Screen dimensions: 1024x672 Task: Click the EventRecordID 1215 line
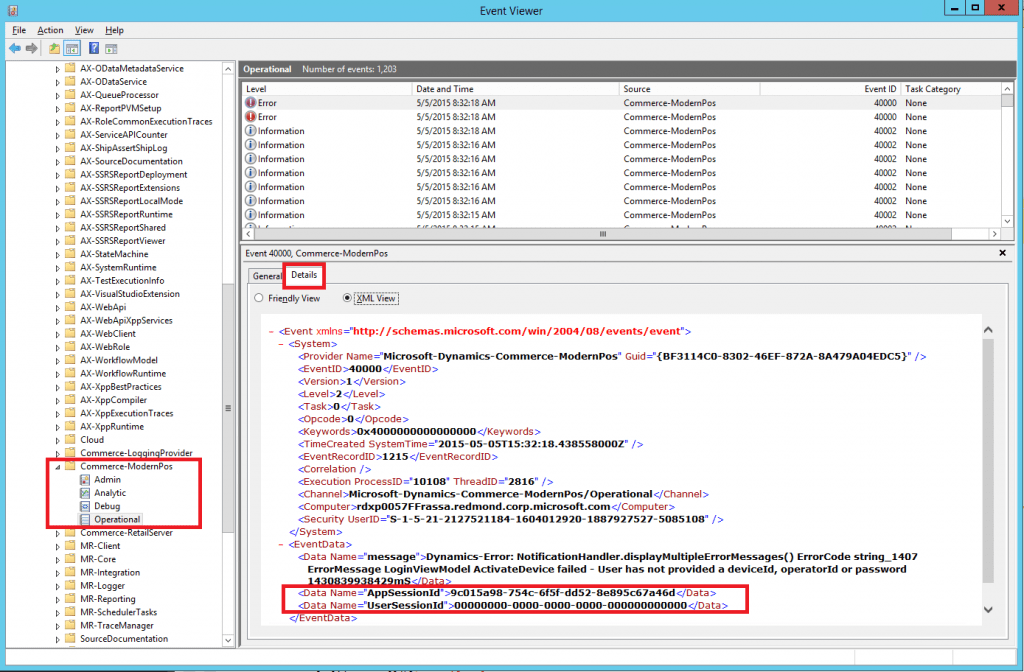398,456
